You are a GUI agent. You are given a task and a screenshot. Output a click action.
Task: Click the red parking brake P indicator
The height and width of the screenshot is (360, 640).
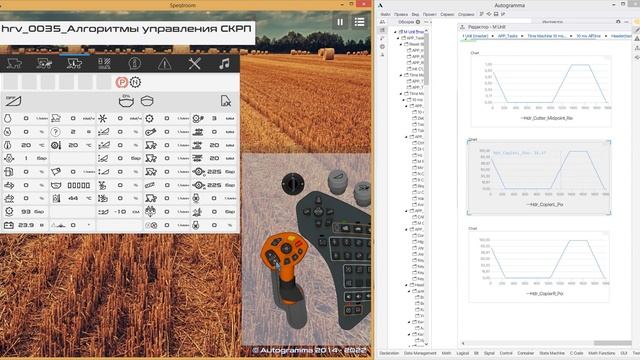point(121,82)
